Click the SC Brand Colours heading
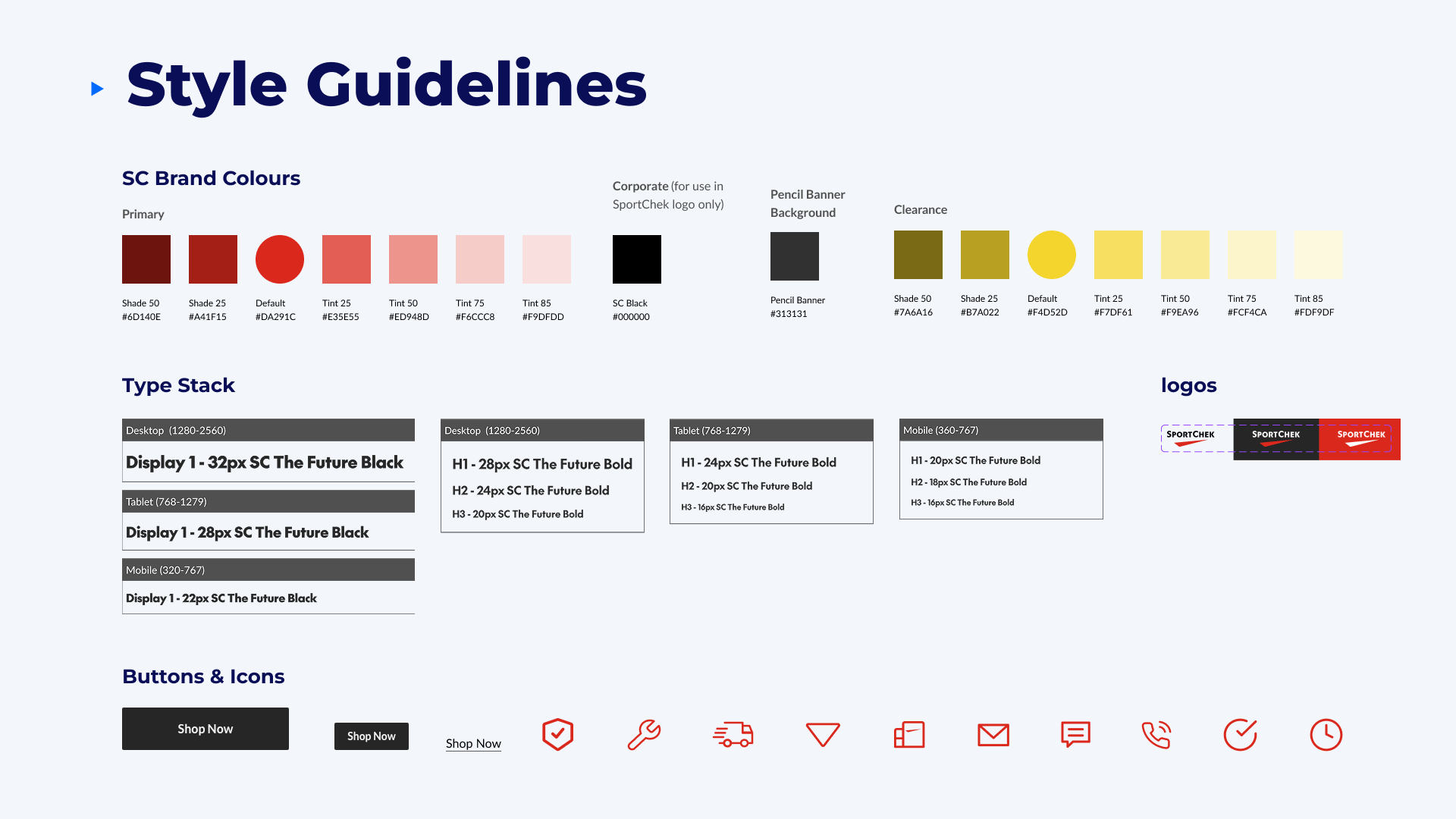 pos(211,178)
